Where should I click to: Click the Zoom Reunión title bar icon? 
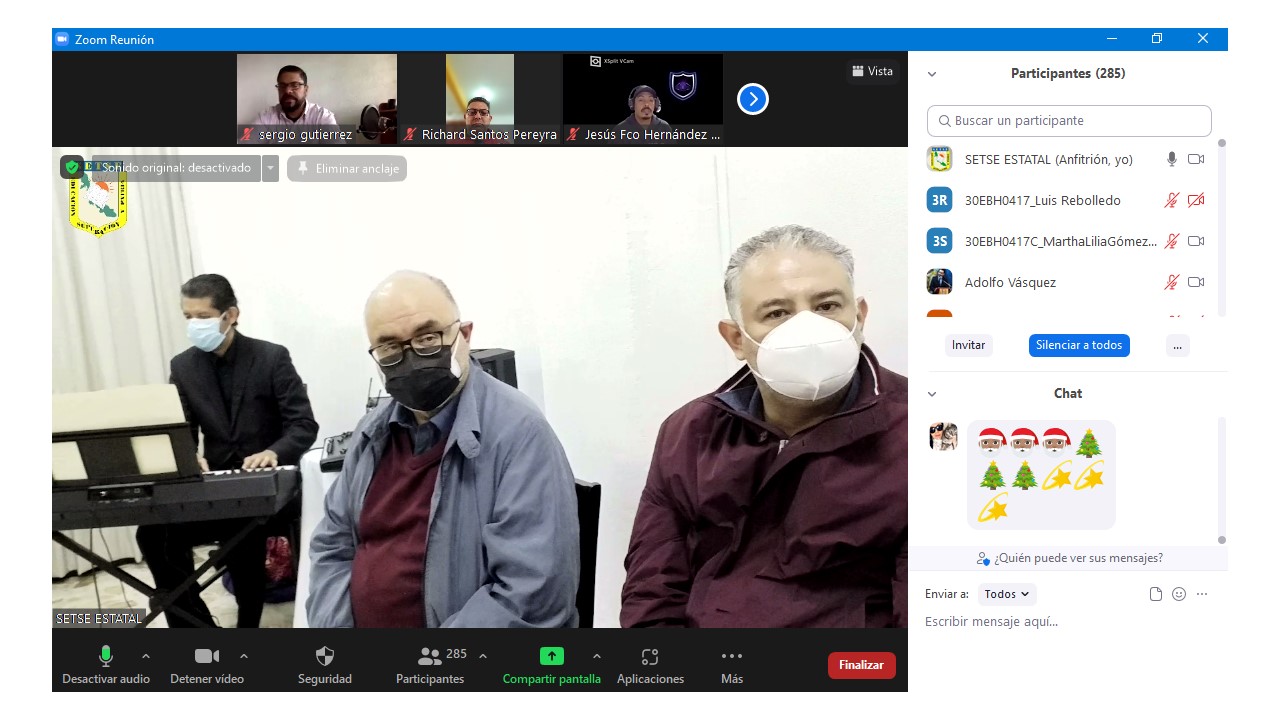tap(62, 39)
